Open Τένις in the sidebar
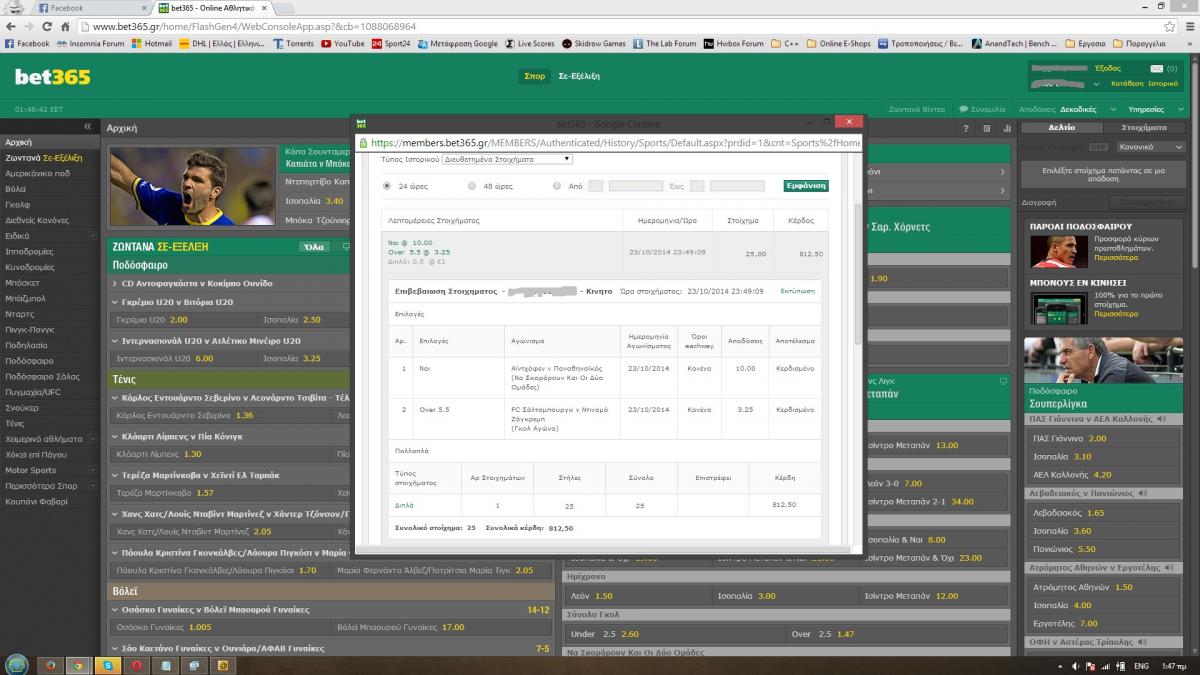1200x675 pixels. pos(14,423)
